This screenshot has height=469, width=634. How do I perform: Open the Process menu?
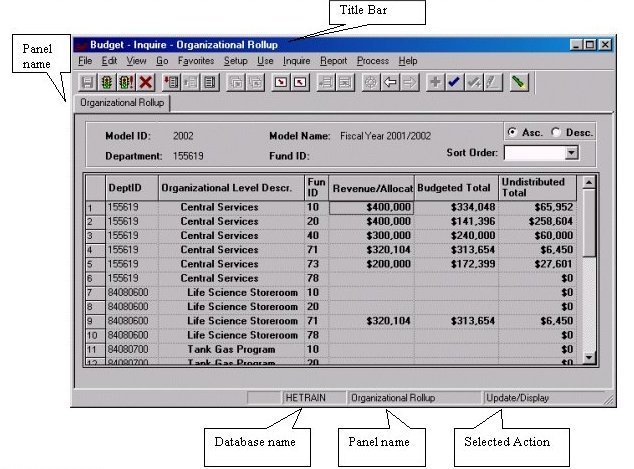[x=372, y=61]
